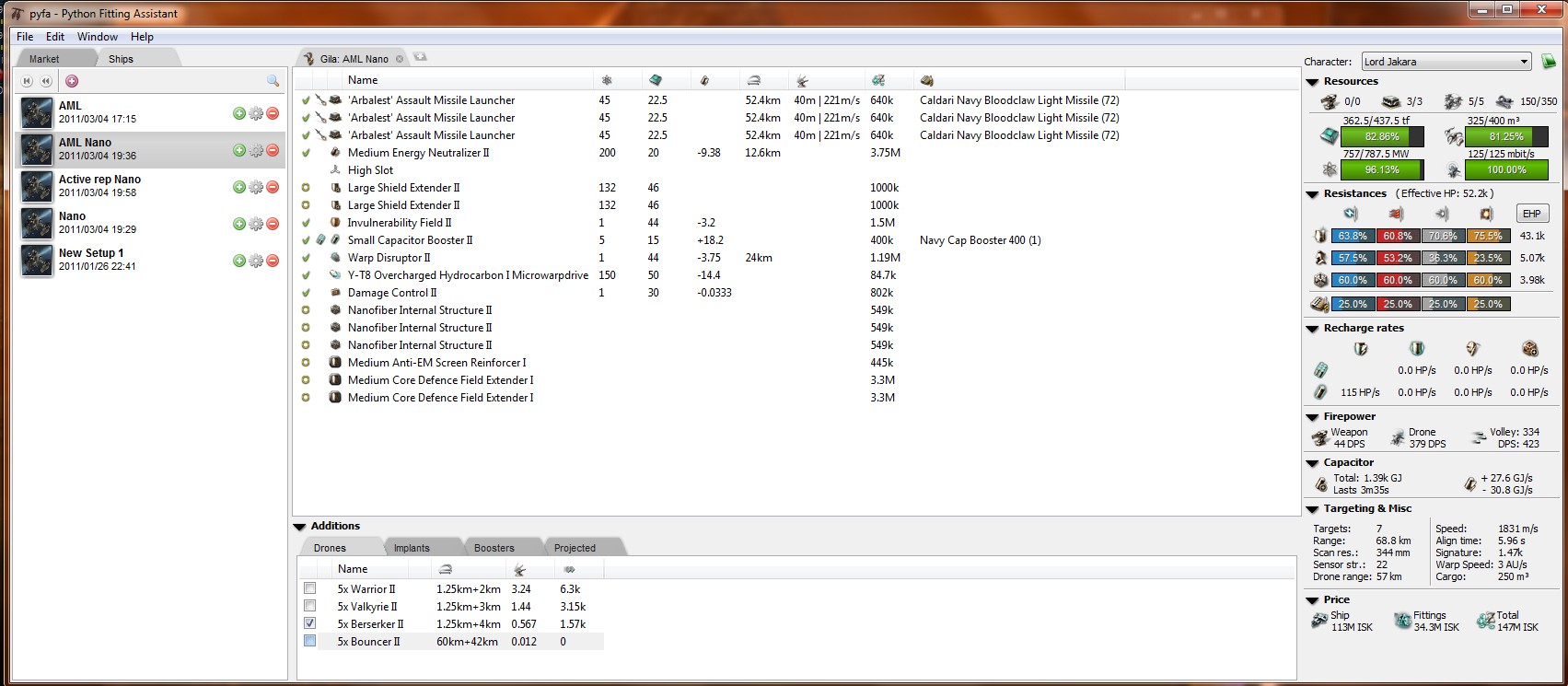Select the Active rep Nano fit
This screenshot has width=1568, height=686.
[151, 186]
